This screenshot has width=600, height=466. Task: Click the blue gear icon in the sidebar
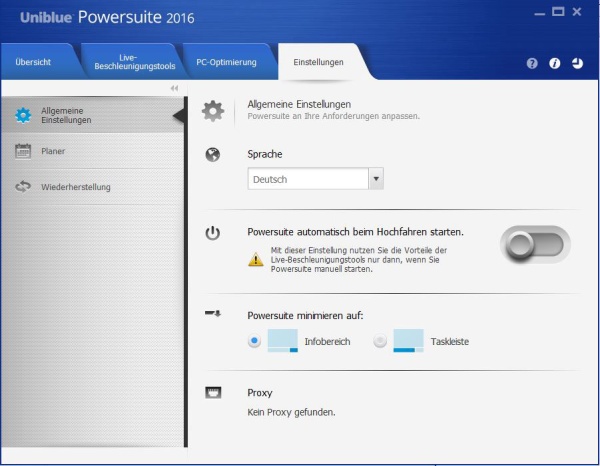coord(23,115)
